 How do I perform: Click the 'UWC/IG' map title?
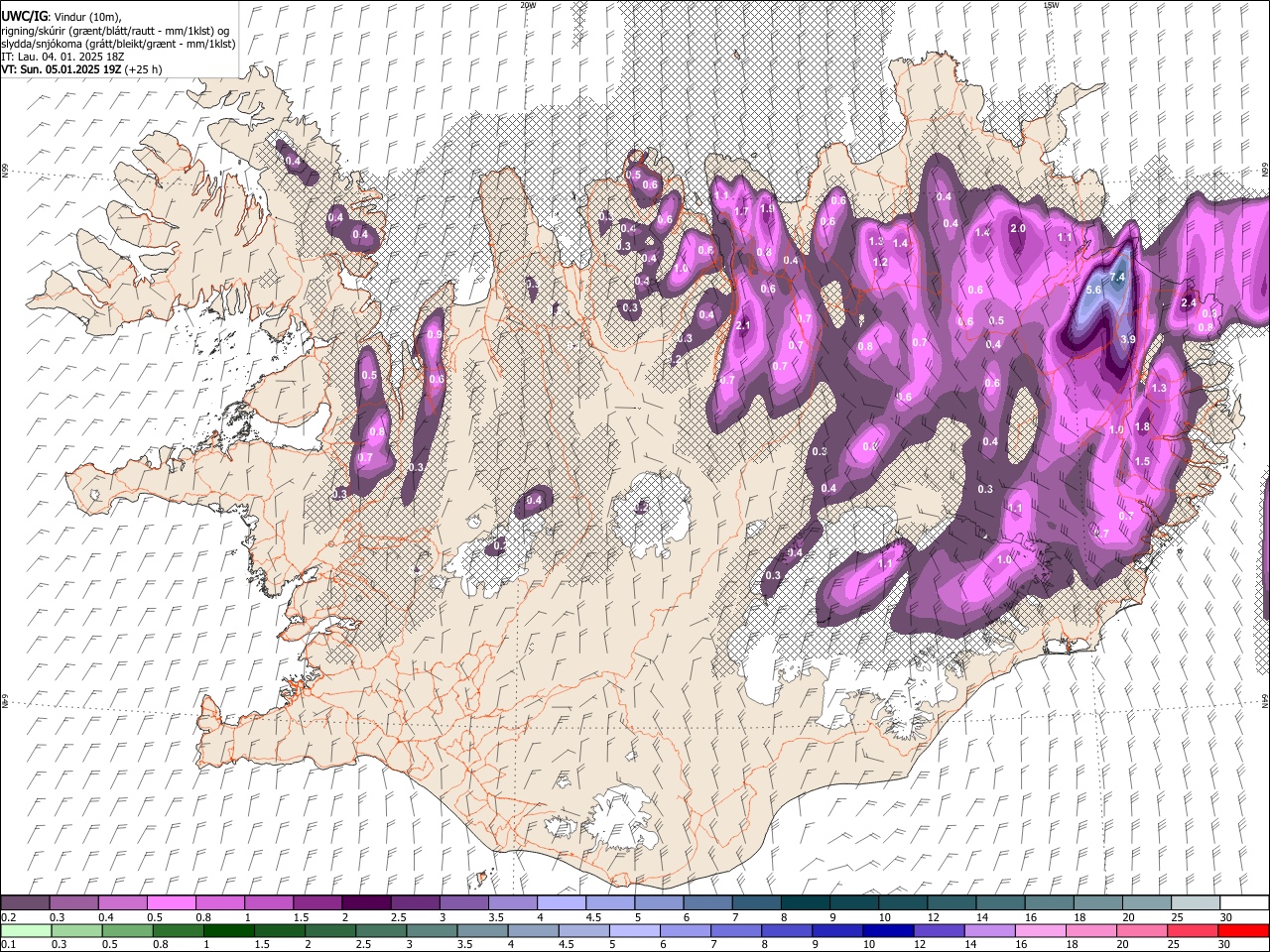point(23,17)
